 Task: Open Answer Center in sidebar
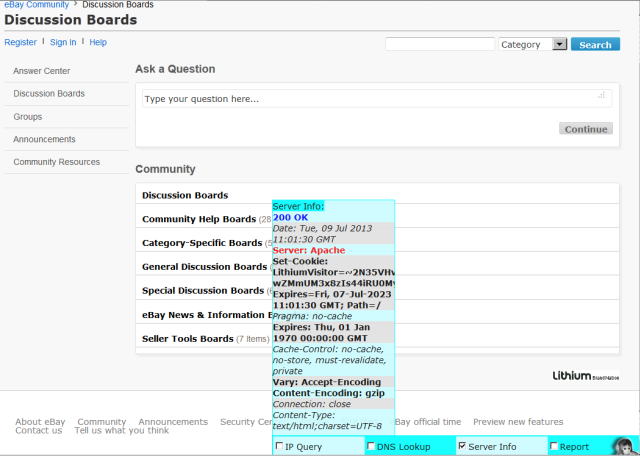click(x=42, y=71)
